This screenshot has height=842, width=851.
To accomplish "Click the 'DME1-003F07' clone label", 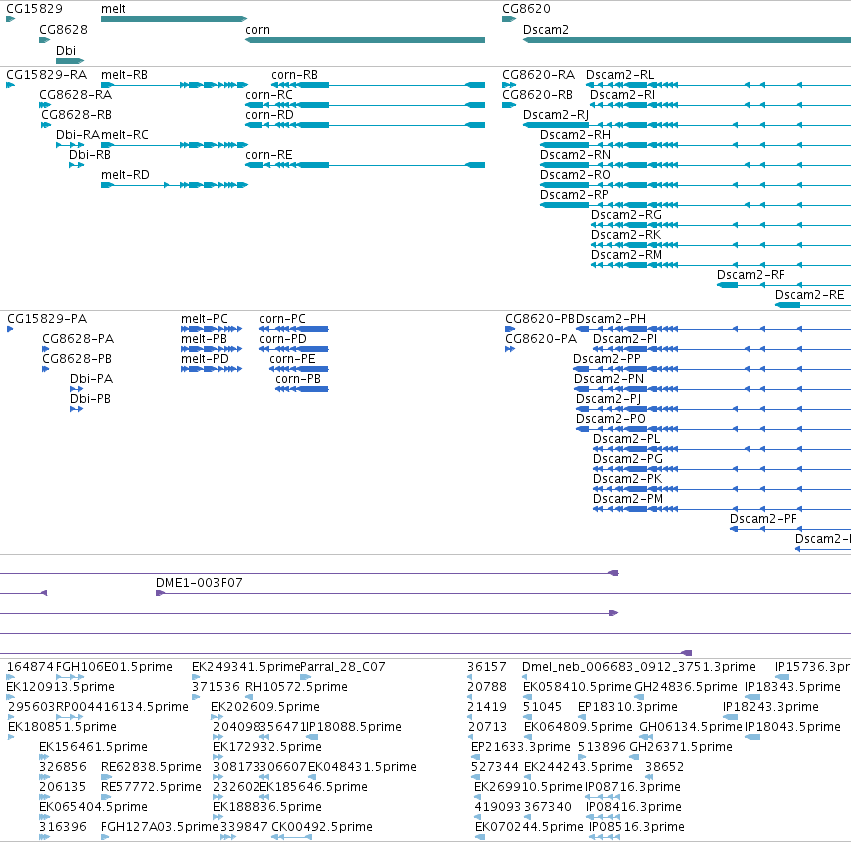I will click(199, 583).
